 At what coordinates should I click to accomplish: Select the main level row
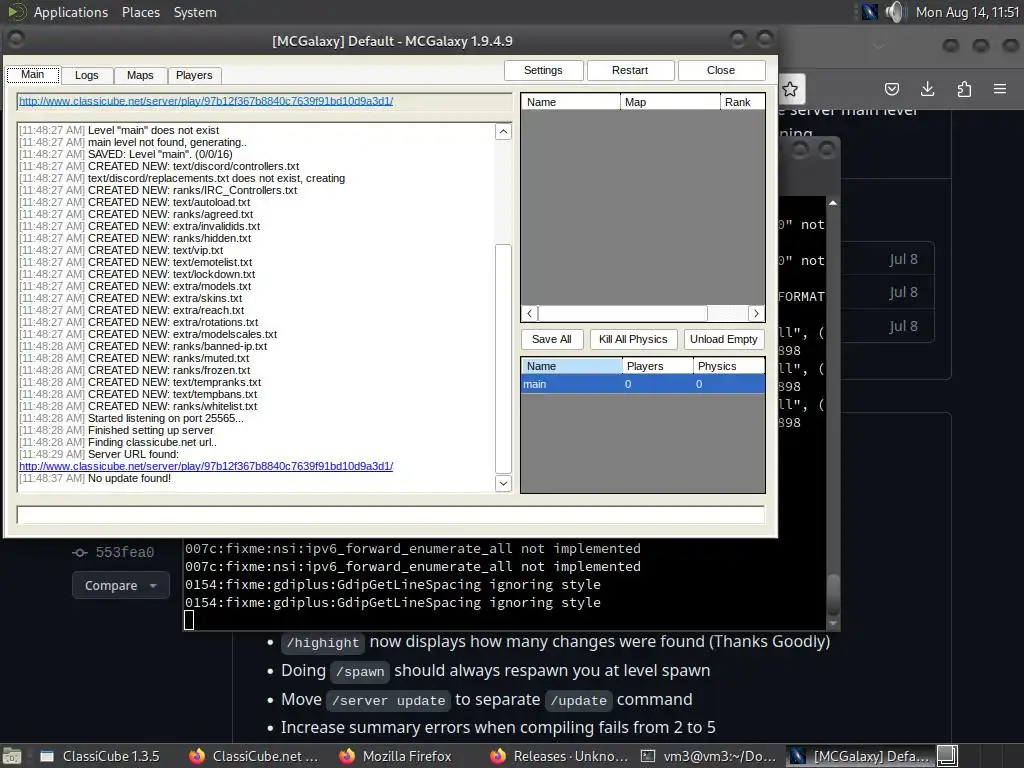pos(643,384)
